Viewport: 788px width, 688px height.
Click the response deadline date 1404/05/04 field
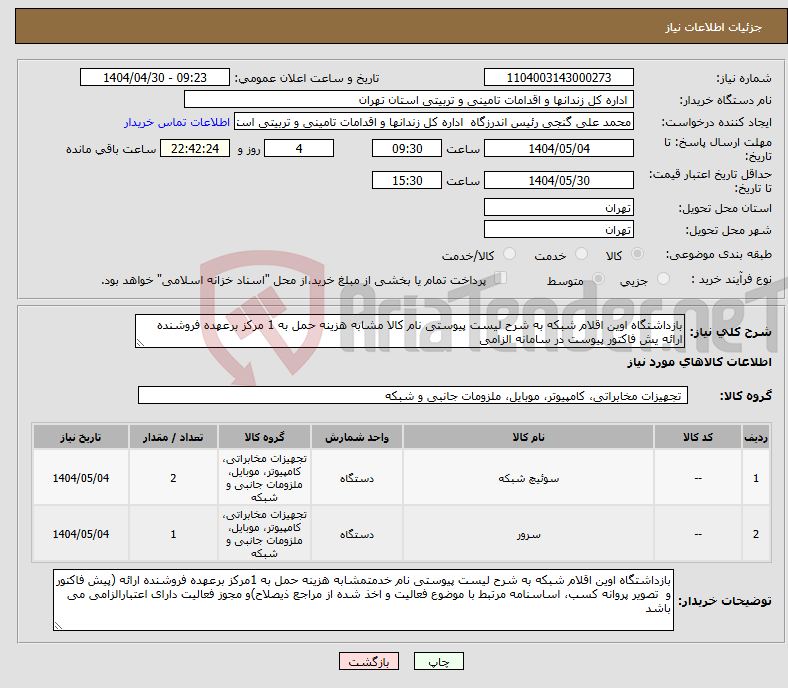(558, 148)
